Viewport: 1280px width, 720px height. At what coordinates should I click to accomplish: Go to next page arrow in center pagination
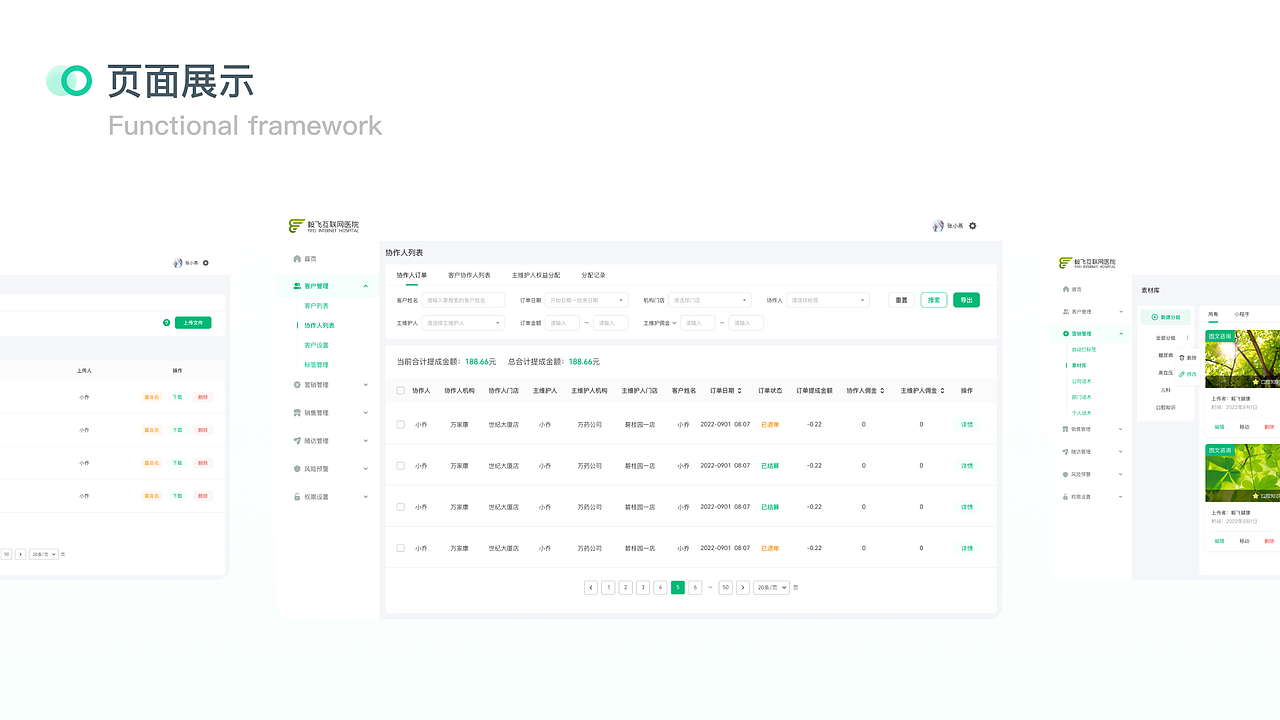[743, 588]
